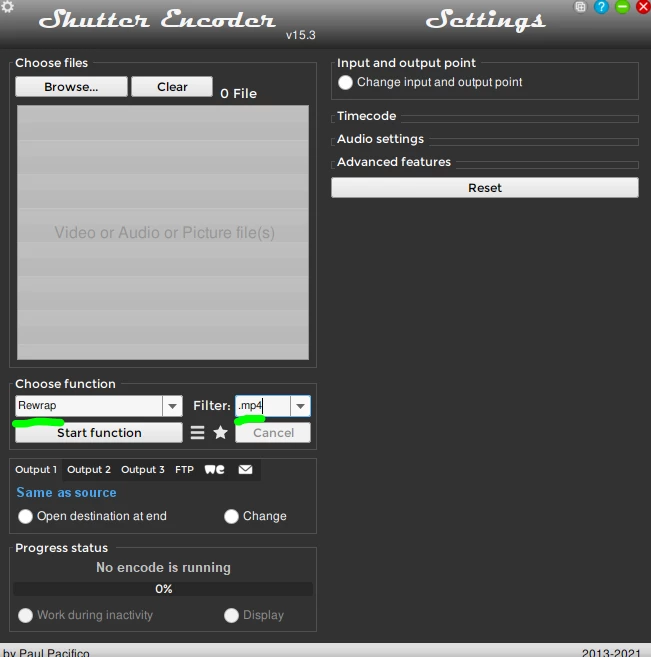Image resolution: width=651 pixels, height=657 pixels.
Task: Toggle the Display option
Action: [231, 615]
